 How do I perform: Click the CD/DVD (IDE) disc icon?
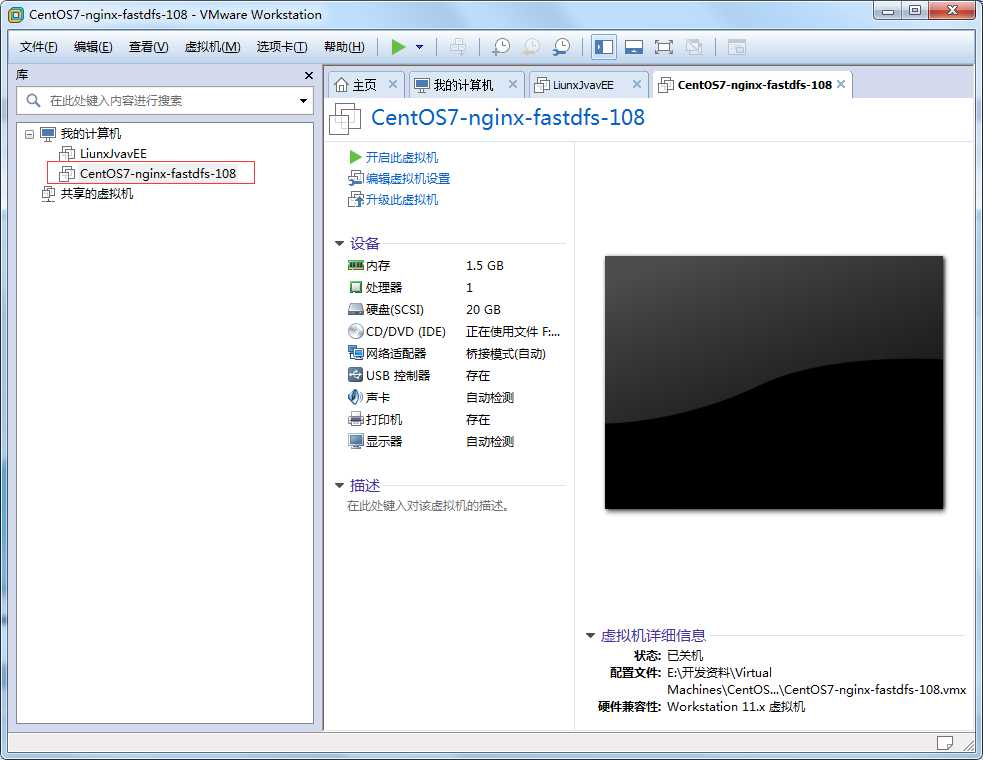(x=355, y=331)
